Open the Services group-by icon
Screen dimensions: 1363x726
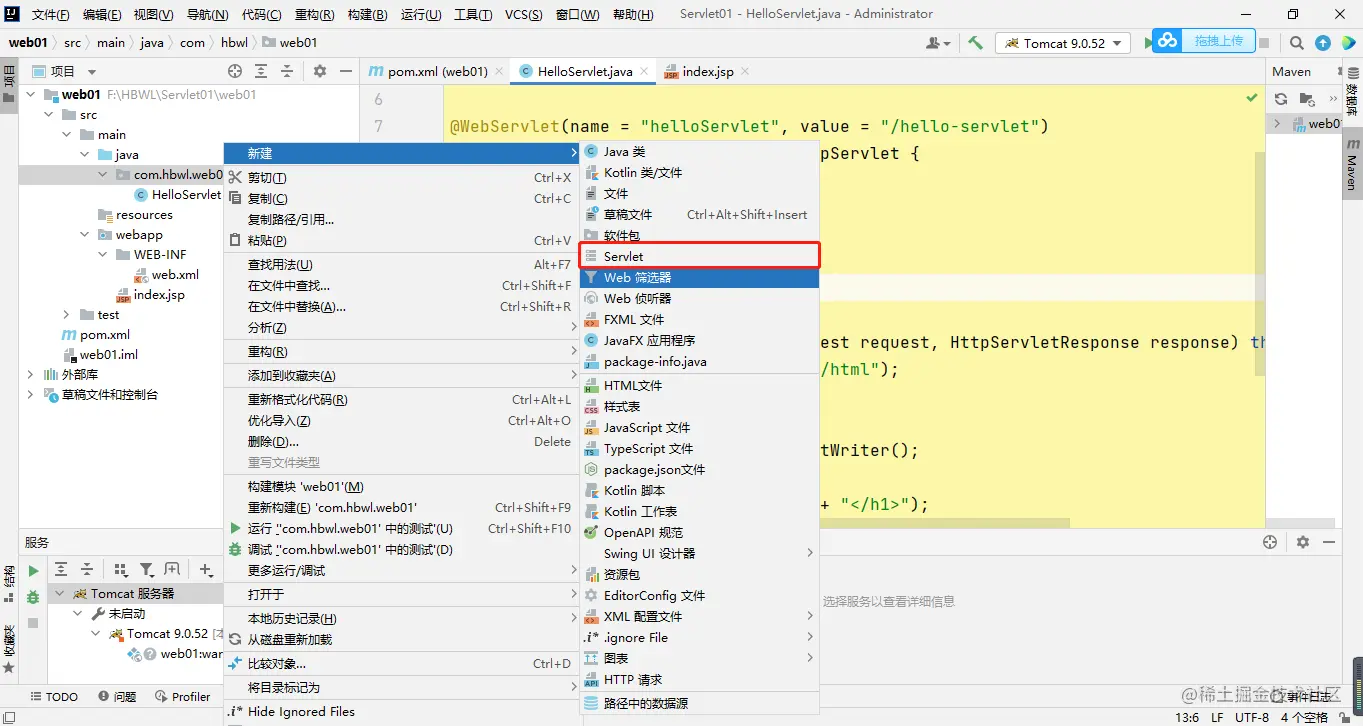tap(121, 570)
